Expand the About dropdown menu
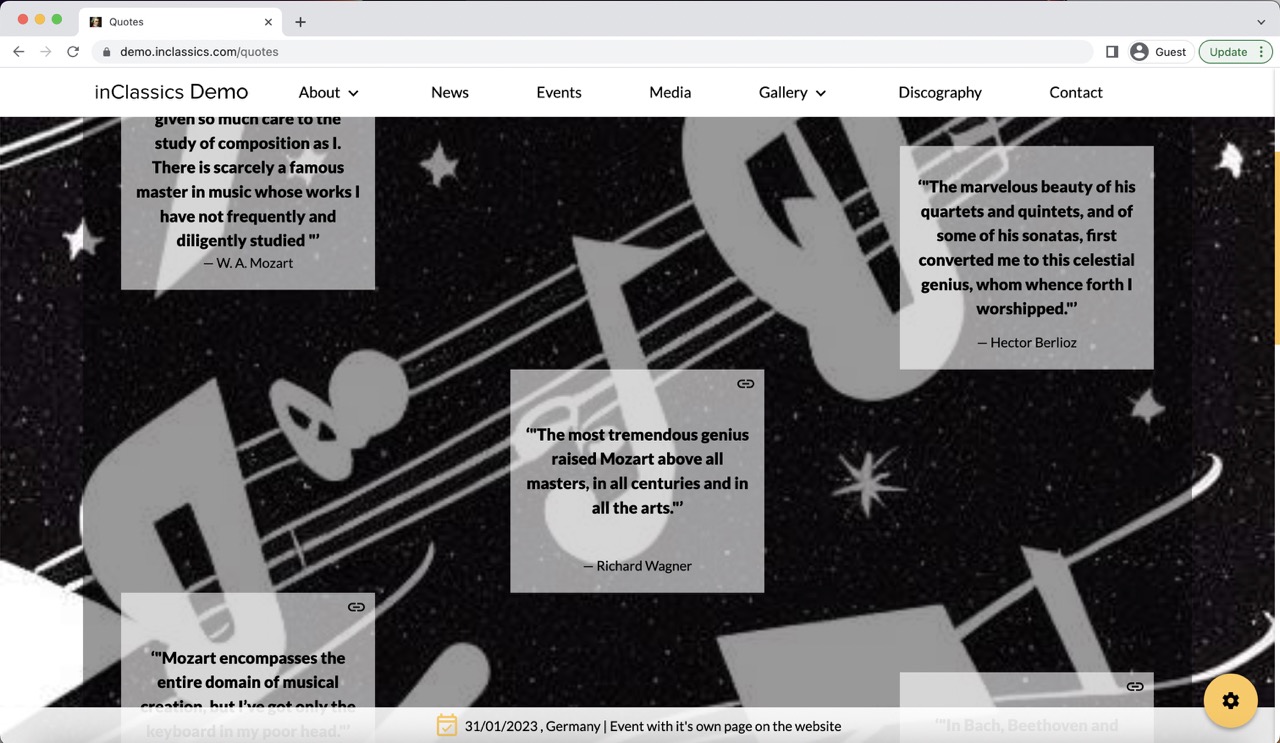 [x=329, y=92]
